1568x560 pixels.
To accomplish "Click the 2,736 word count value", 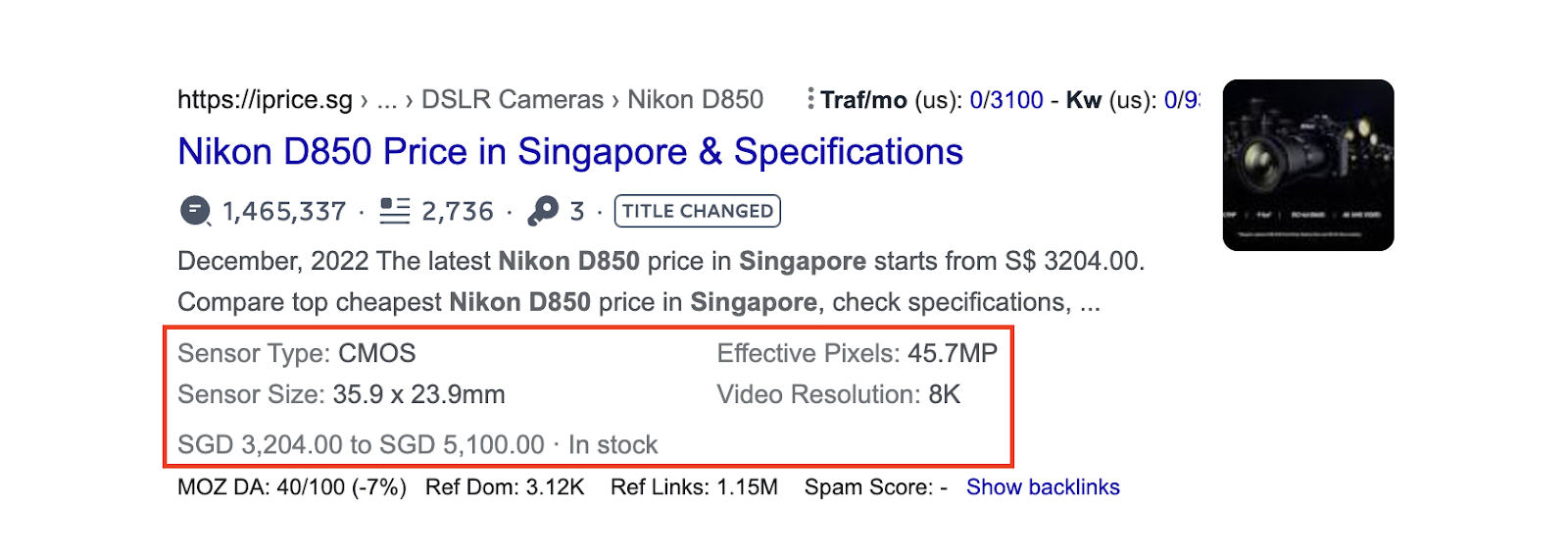I will point(458,212).
